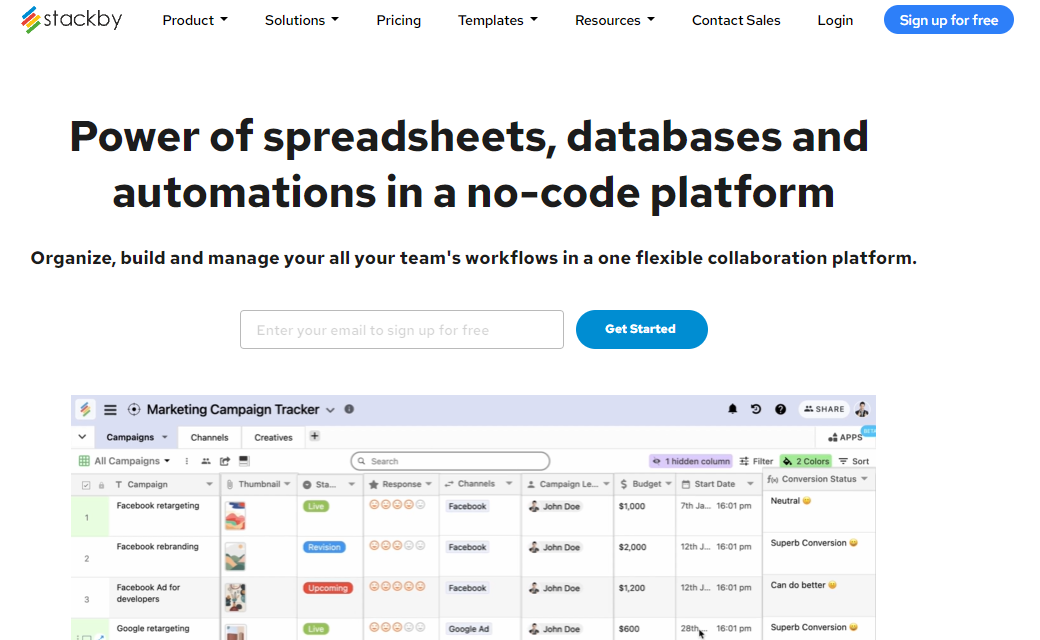Open the Thumbnail column dropdown arrow
This screenshot has height=640, width=1040.
tap(287, 484)
